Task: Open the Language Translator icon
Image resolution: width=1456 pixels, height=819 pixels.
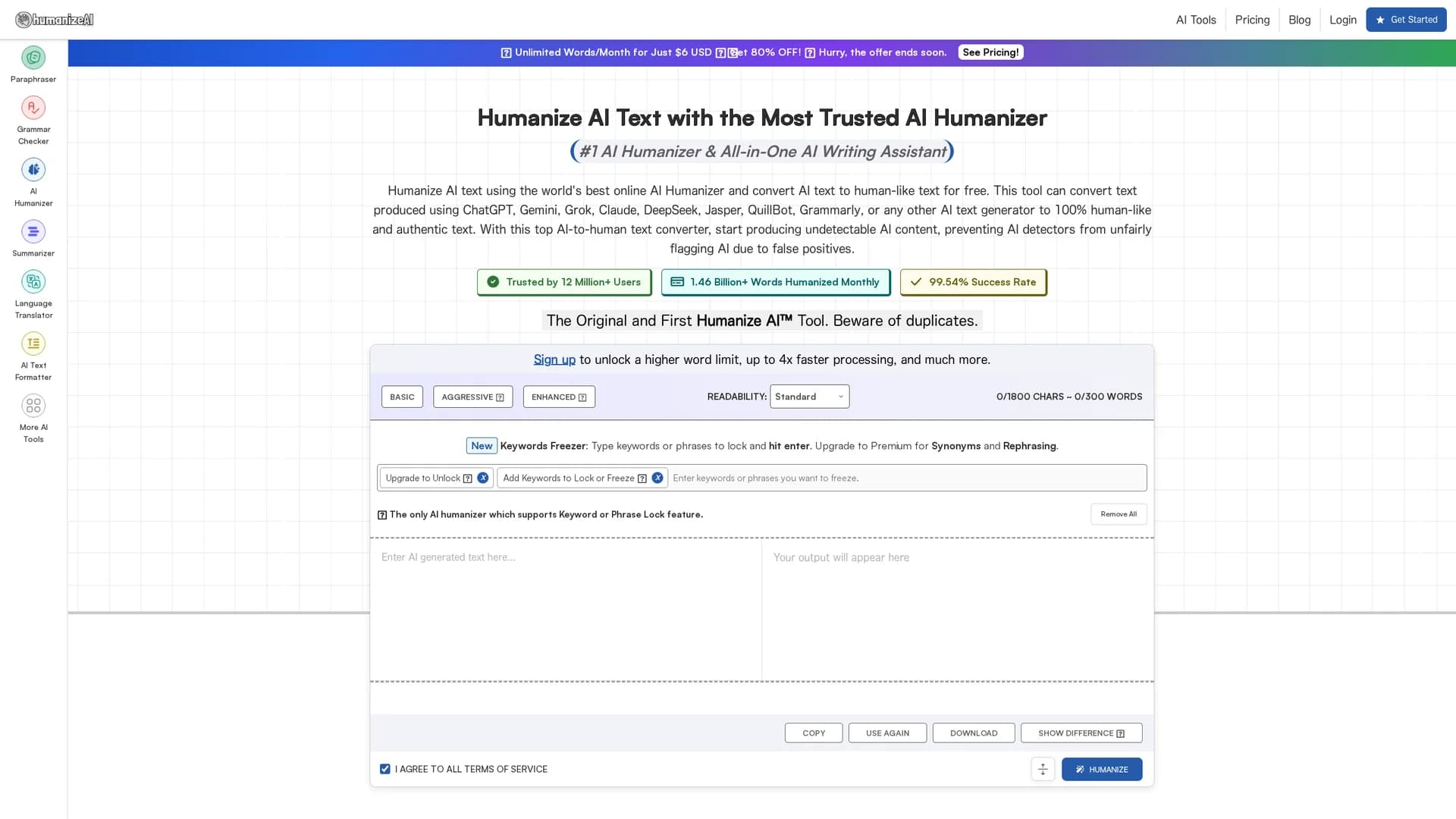Action: coord(33,282)
